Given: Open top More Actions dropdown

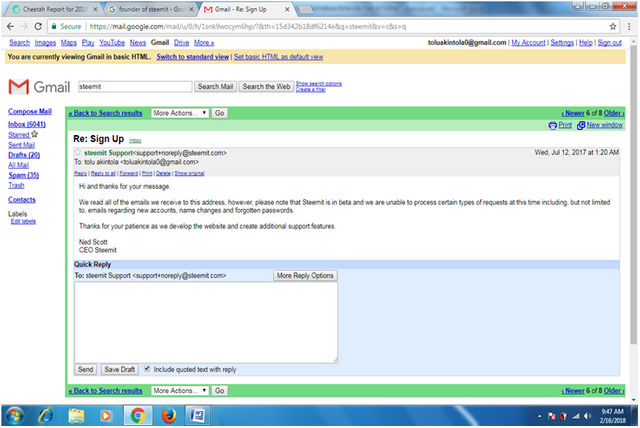Looking at the screenshot, I should point(180,113).
